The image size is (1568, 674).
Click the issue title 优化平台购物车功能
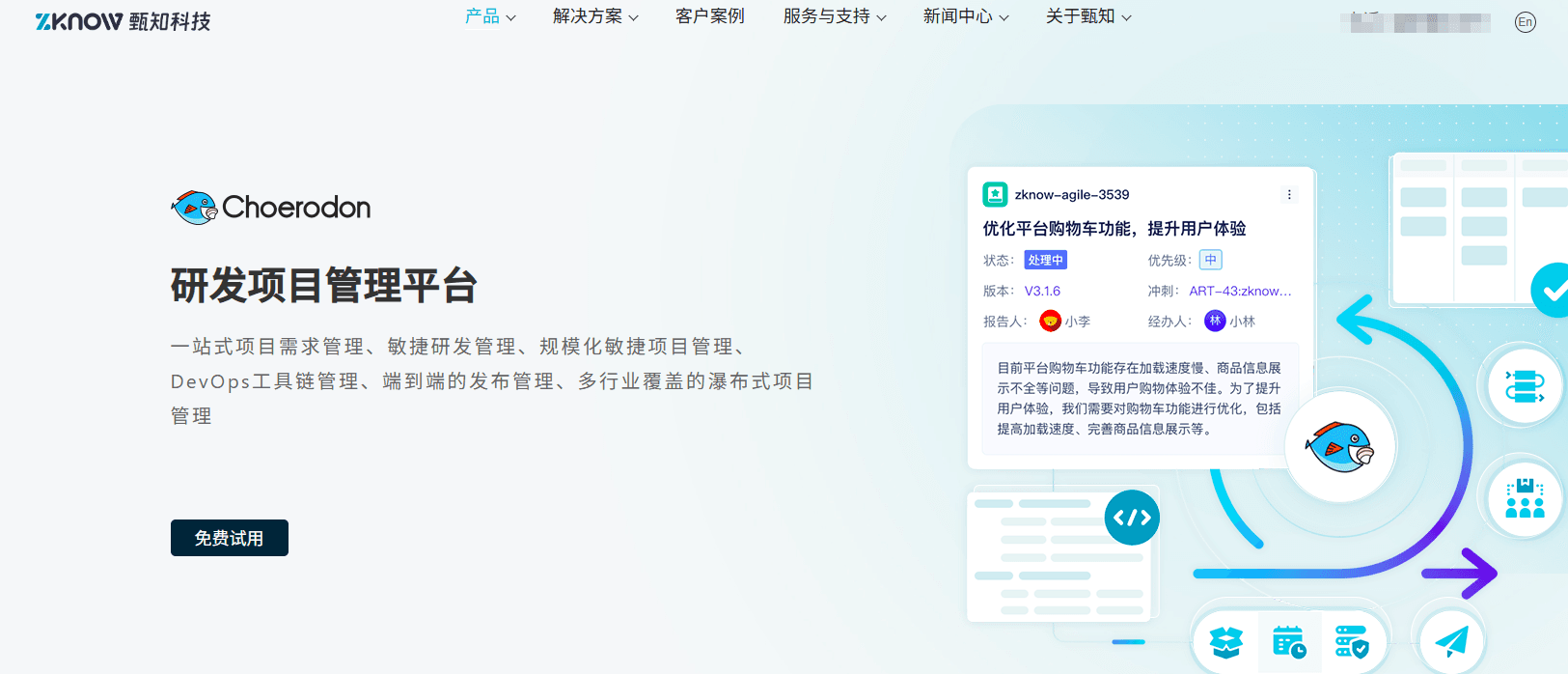coord(1114,229)
